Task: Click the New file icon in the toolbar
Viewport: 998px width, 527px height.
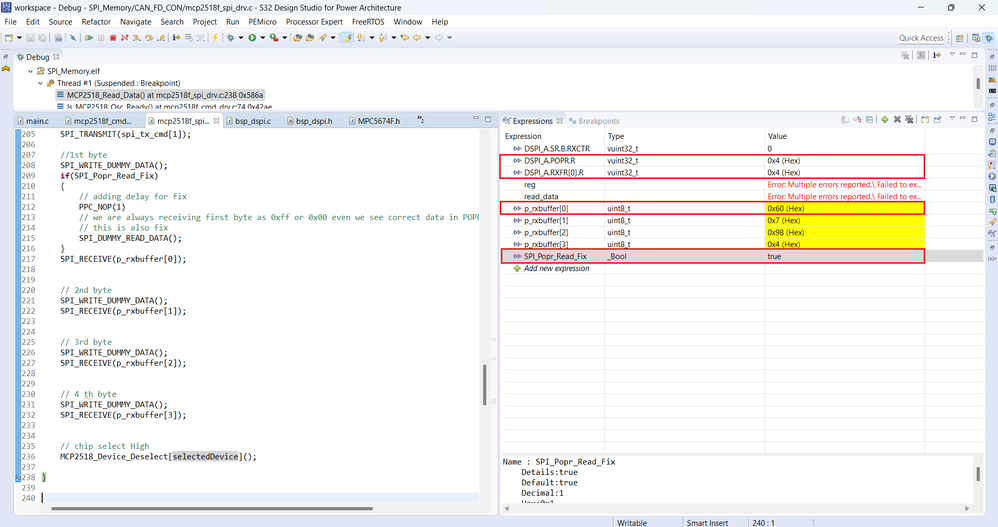Action: pyautogui.click(x=9, y=38)
